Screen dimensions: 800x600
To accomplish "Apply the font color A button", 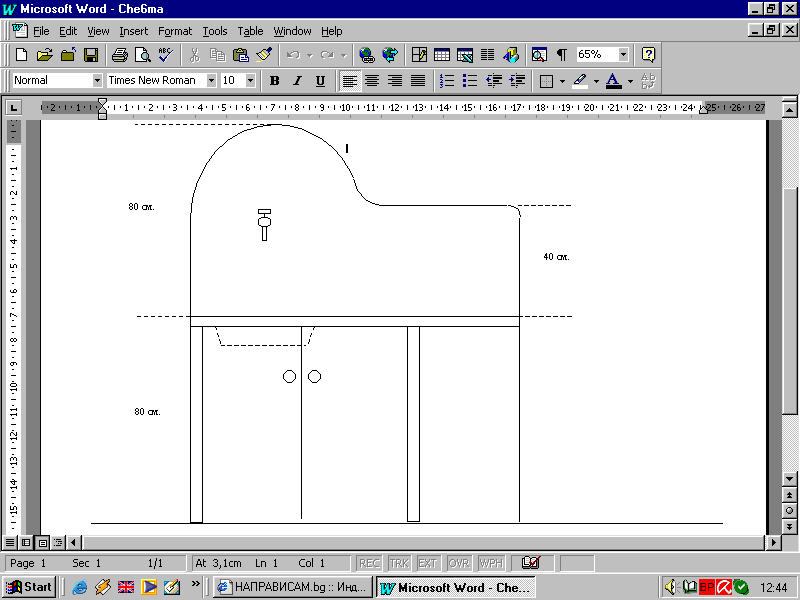I will 614,81.
